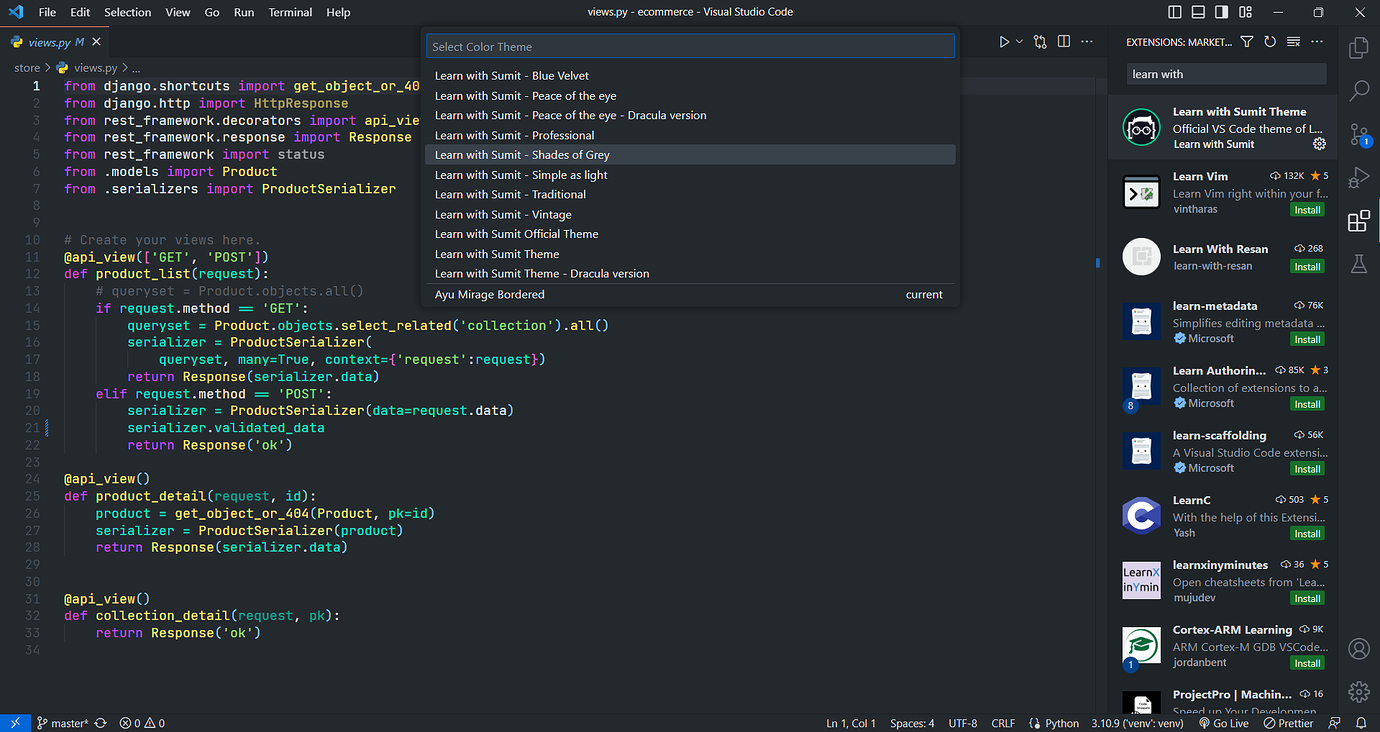The image size is (1380, 732).
Task: Open Source Control showing one pending change
Action: (x=1358, y=134)
